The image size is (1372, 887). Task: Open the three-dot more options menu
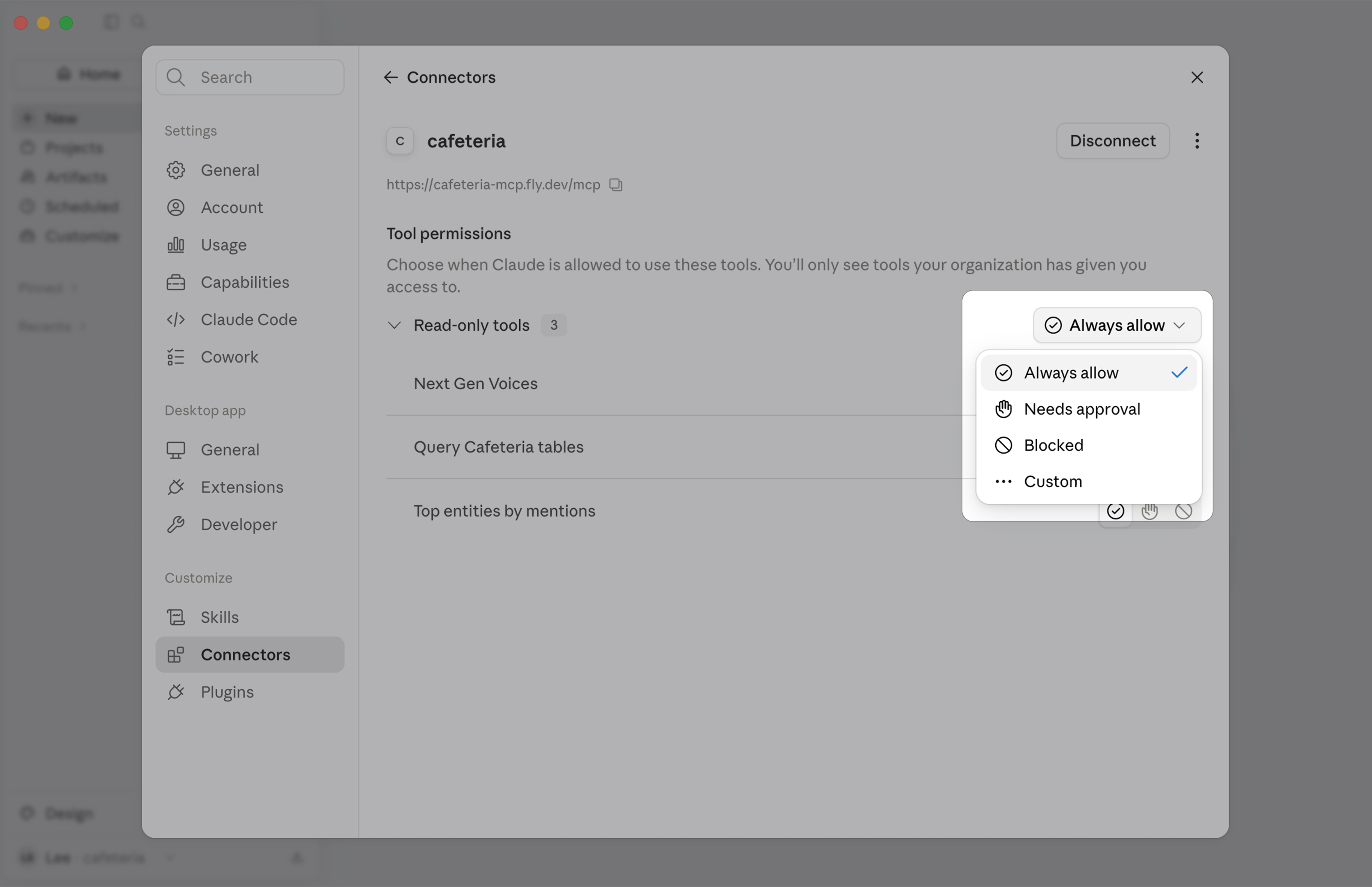tap(1197, 141)
